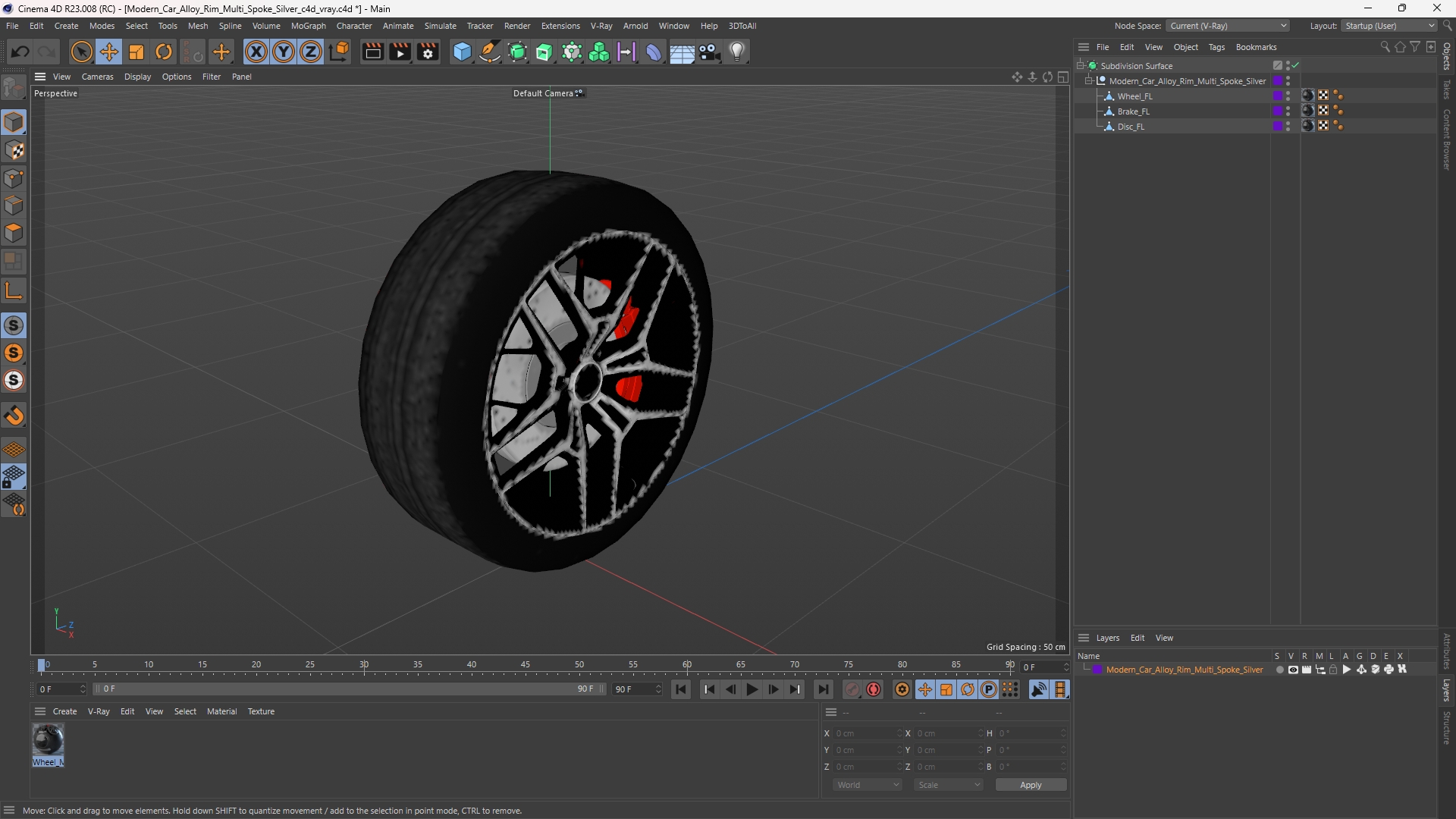Switch to Model mode in left toolbar
The height and width of the screenshot is (819, 1456).
tap(14, 122)
